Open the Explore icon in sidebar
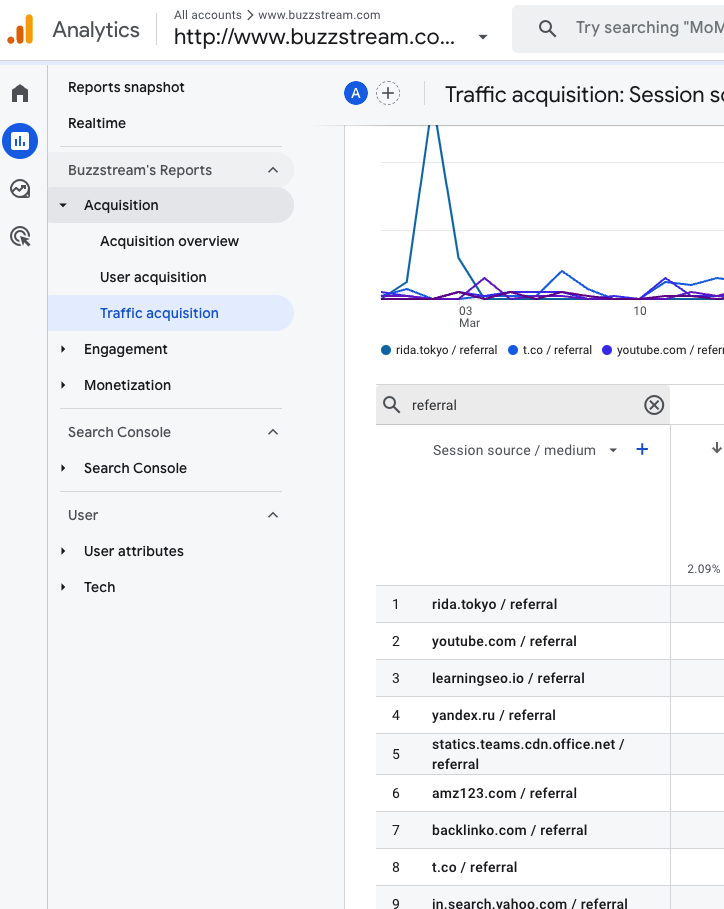 (20, 189)
